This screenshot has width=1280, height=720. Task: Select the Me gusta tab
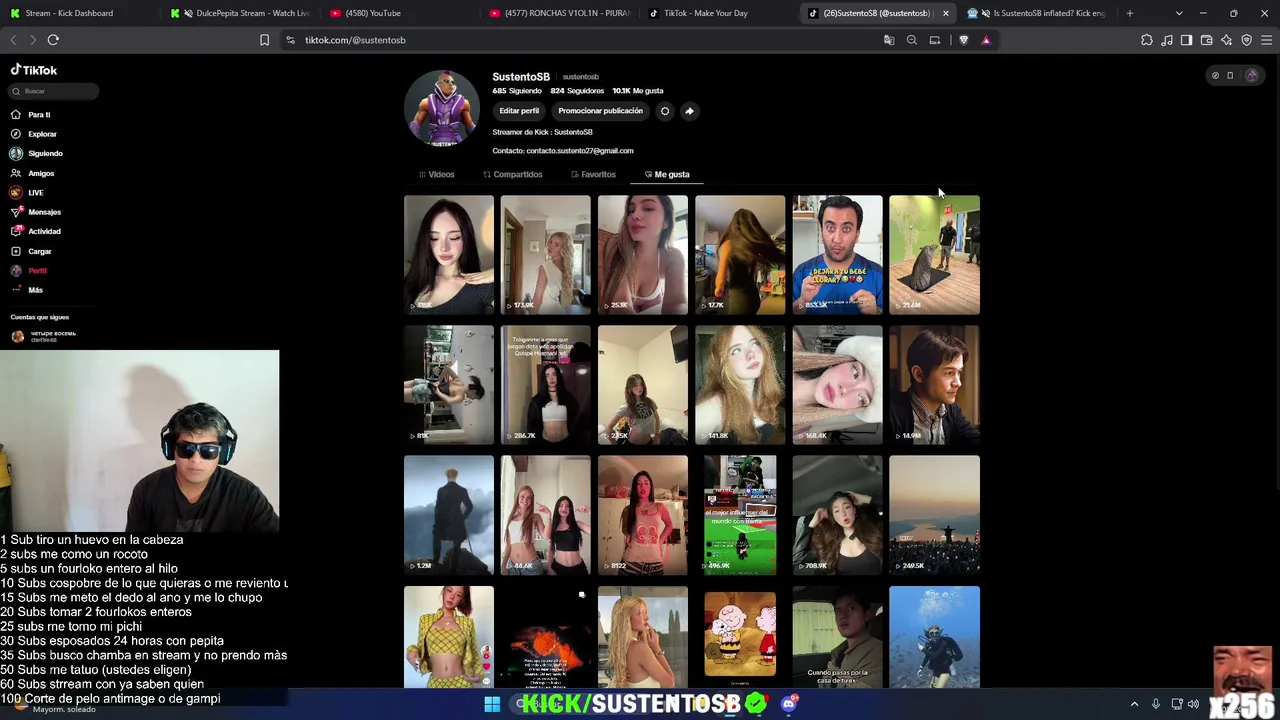(667, 174)
